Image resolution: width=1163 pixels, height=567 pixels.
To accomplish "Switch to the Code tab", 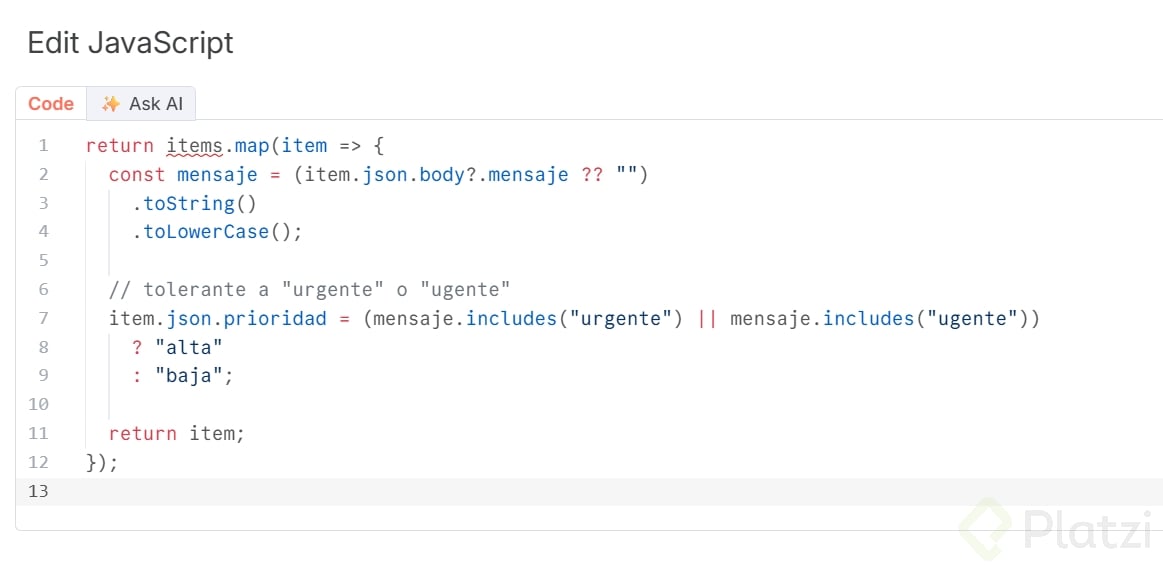I will (51, 104).
